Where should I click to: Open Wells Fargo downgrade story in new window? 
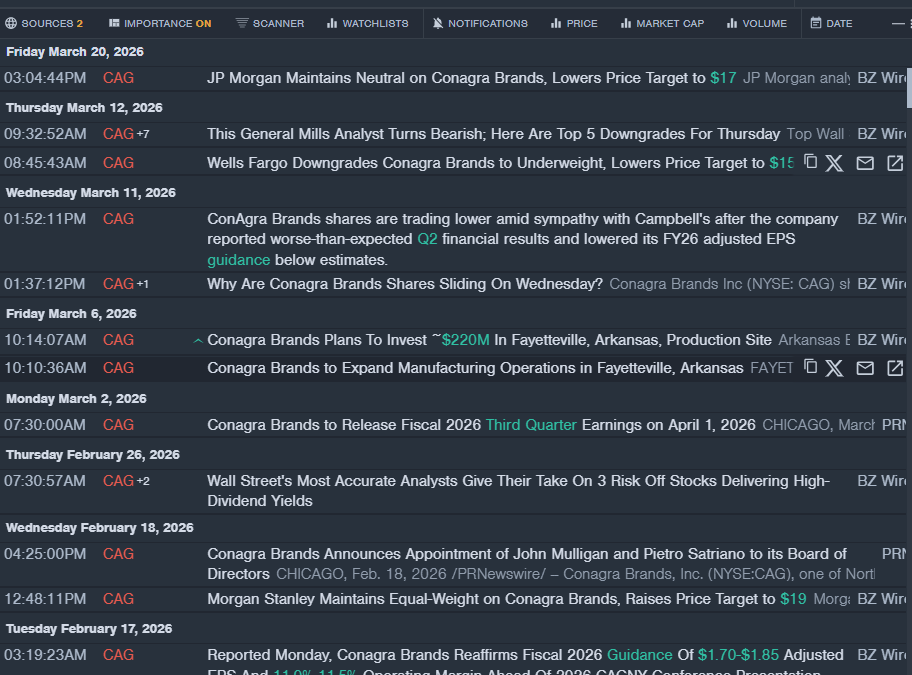coord(895,163)
